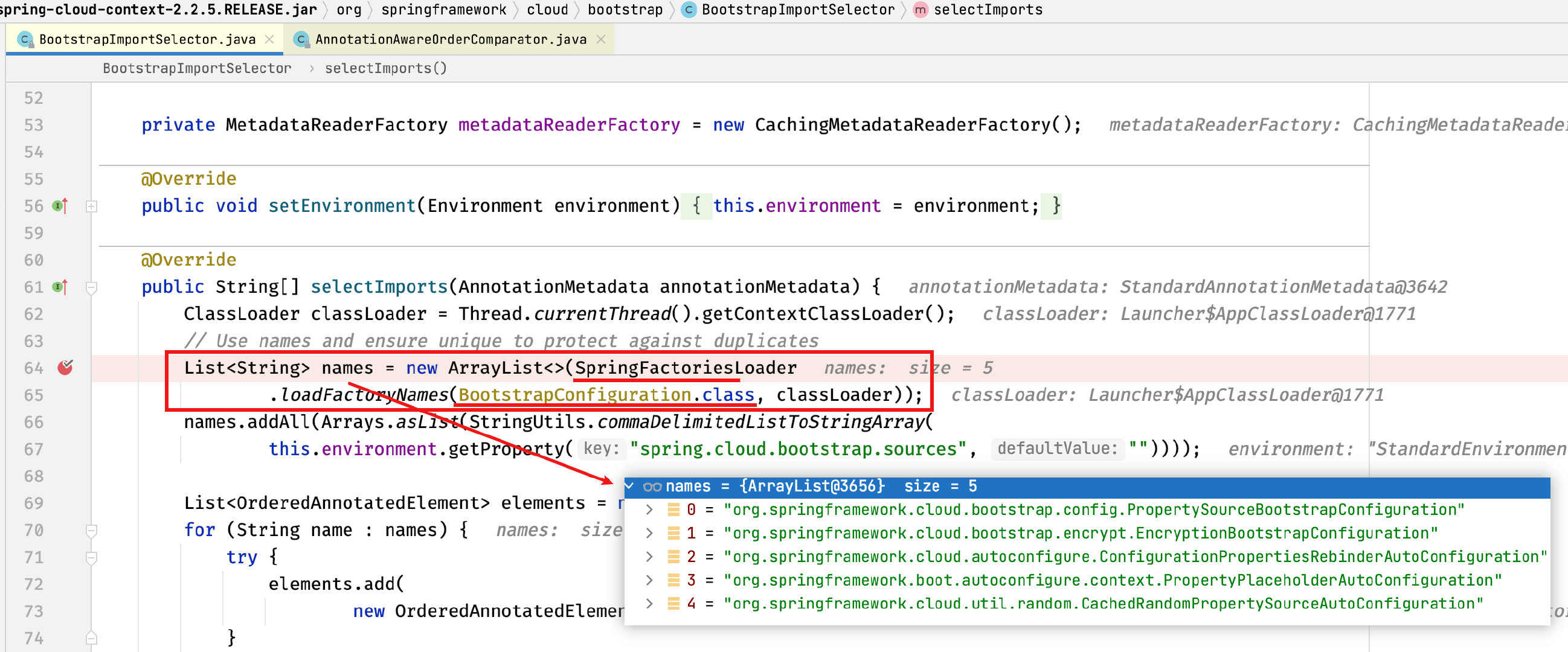Click method icon in navigation bar breadcrumb

tap(921, 10)
